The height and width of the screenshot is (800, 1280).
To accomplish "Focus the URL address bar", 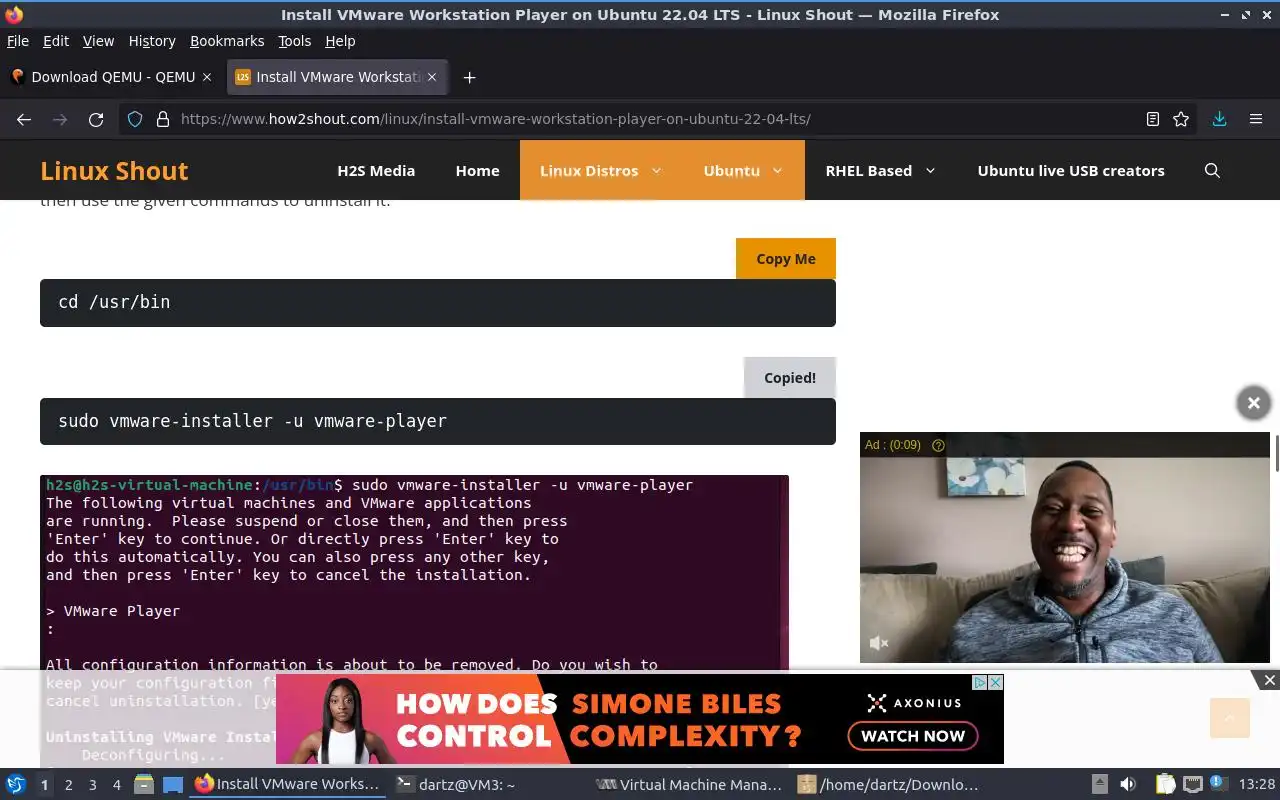I will [x=660, y=119].
